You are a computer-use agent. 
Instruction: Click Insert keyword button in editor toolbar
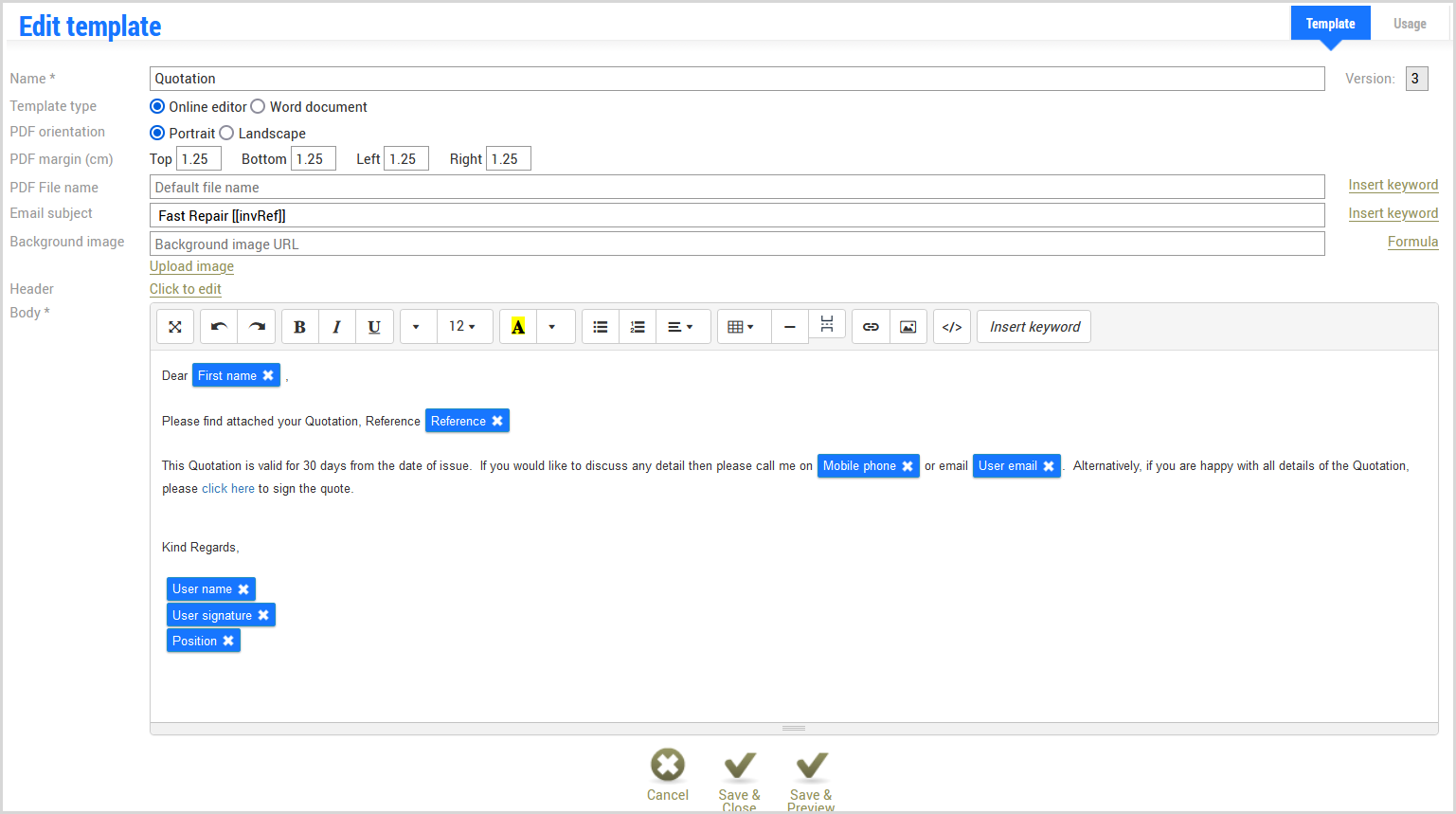click(1034, 327)
